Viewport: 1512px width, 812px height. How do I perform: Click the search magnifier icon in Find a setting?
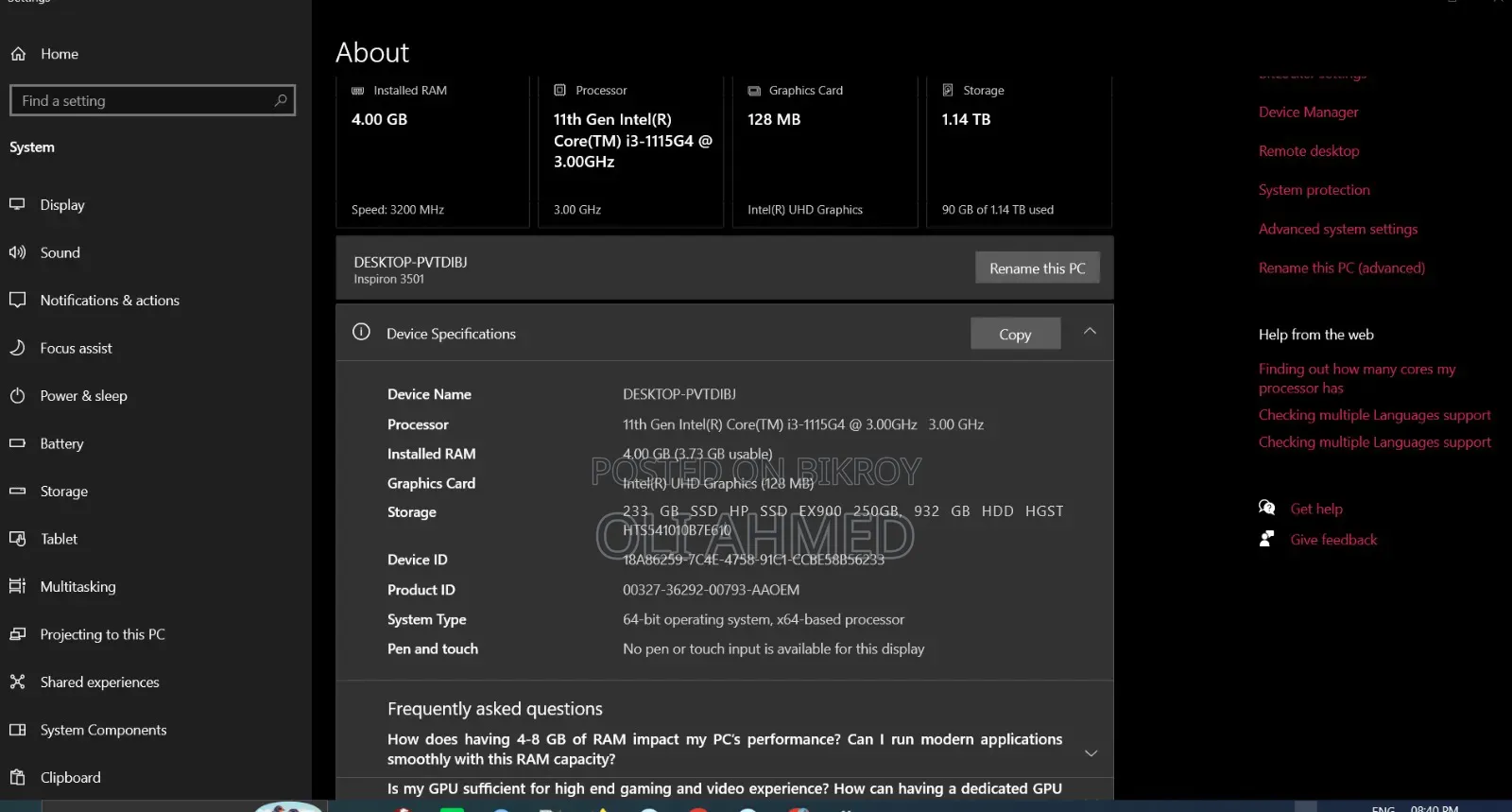281,100
